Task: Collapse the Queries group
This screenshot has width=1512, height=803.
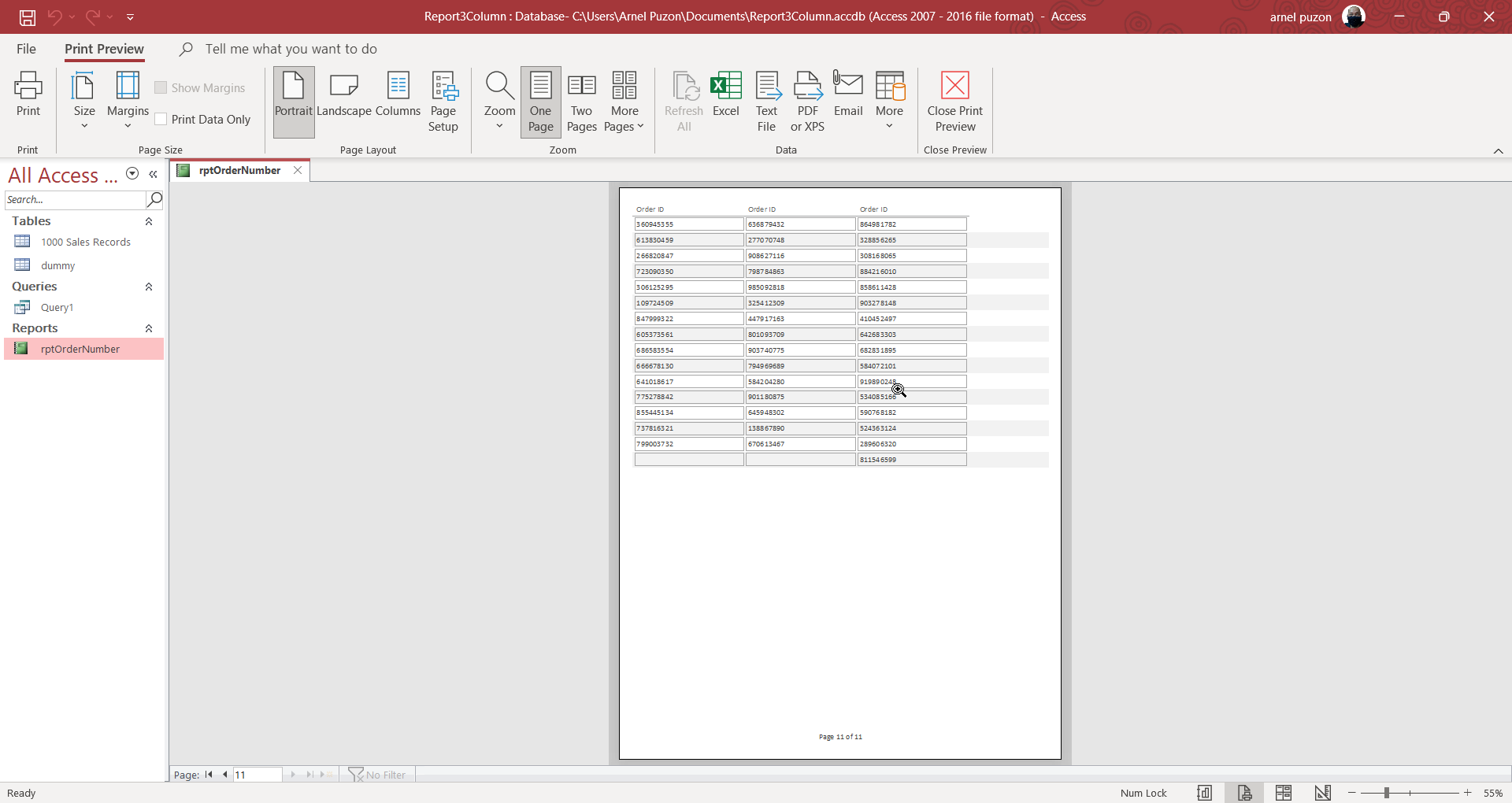Action: (149, 287)
